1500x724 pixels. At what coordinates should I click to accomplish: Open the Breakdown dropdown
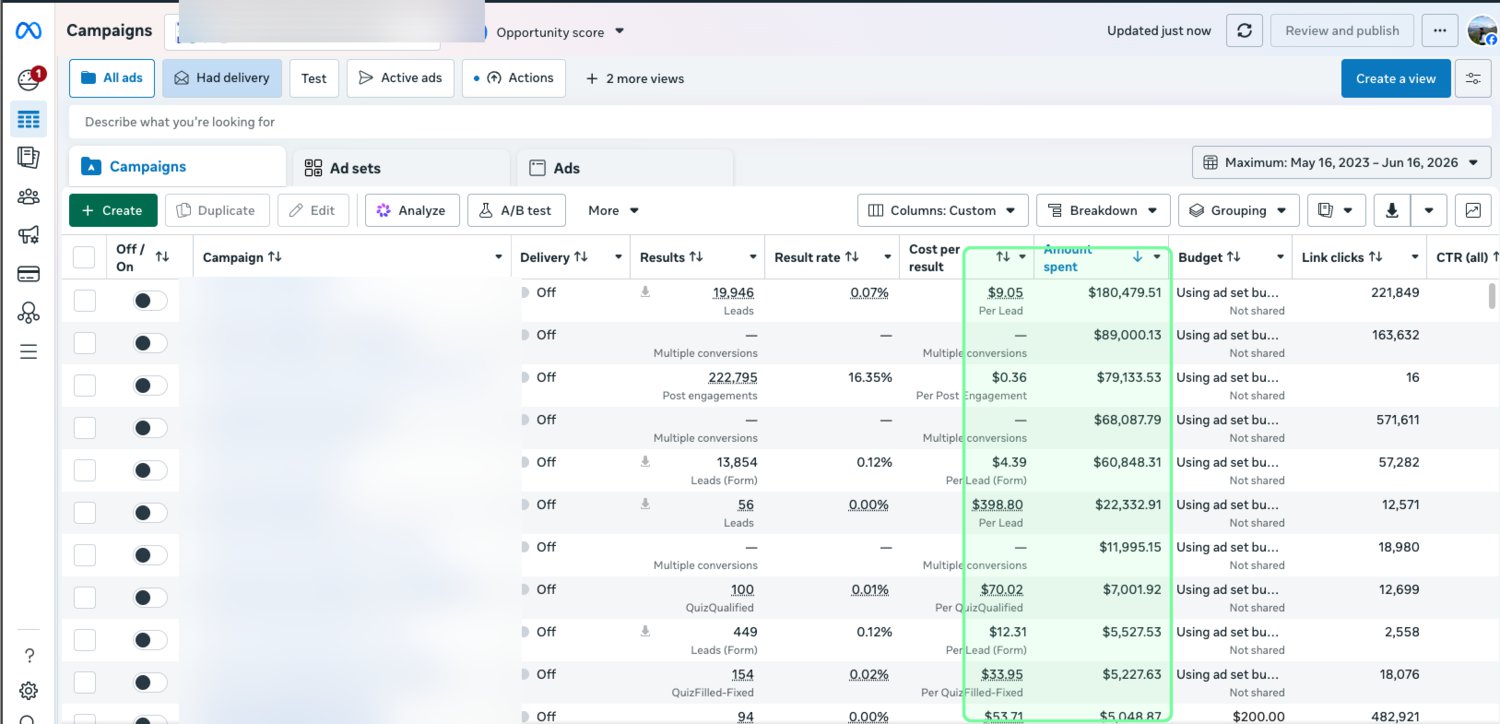coord(1103,211)
